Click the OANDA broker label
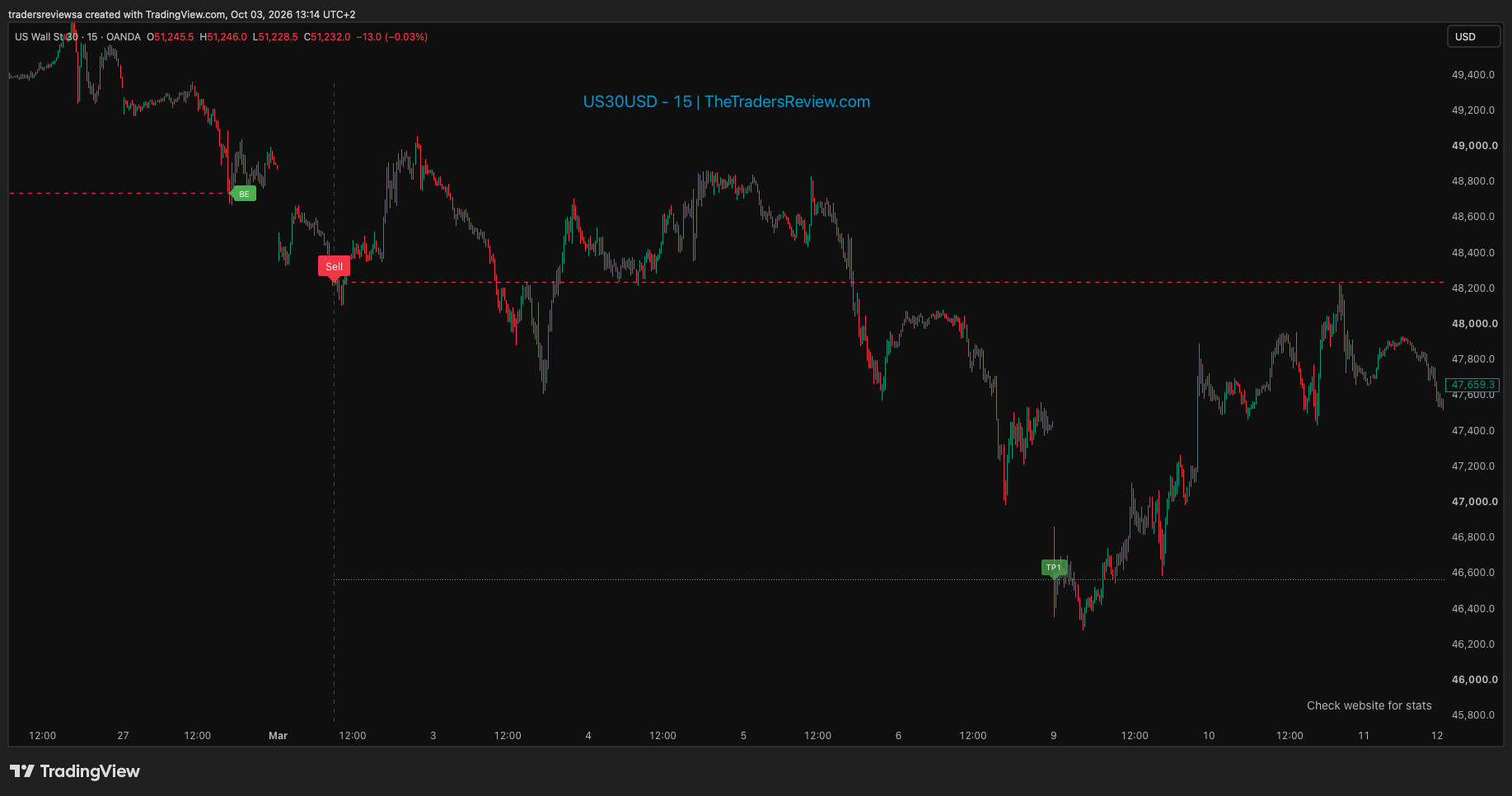This screenshot has height=796, width=1512. pos(124,37)
